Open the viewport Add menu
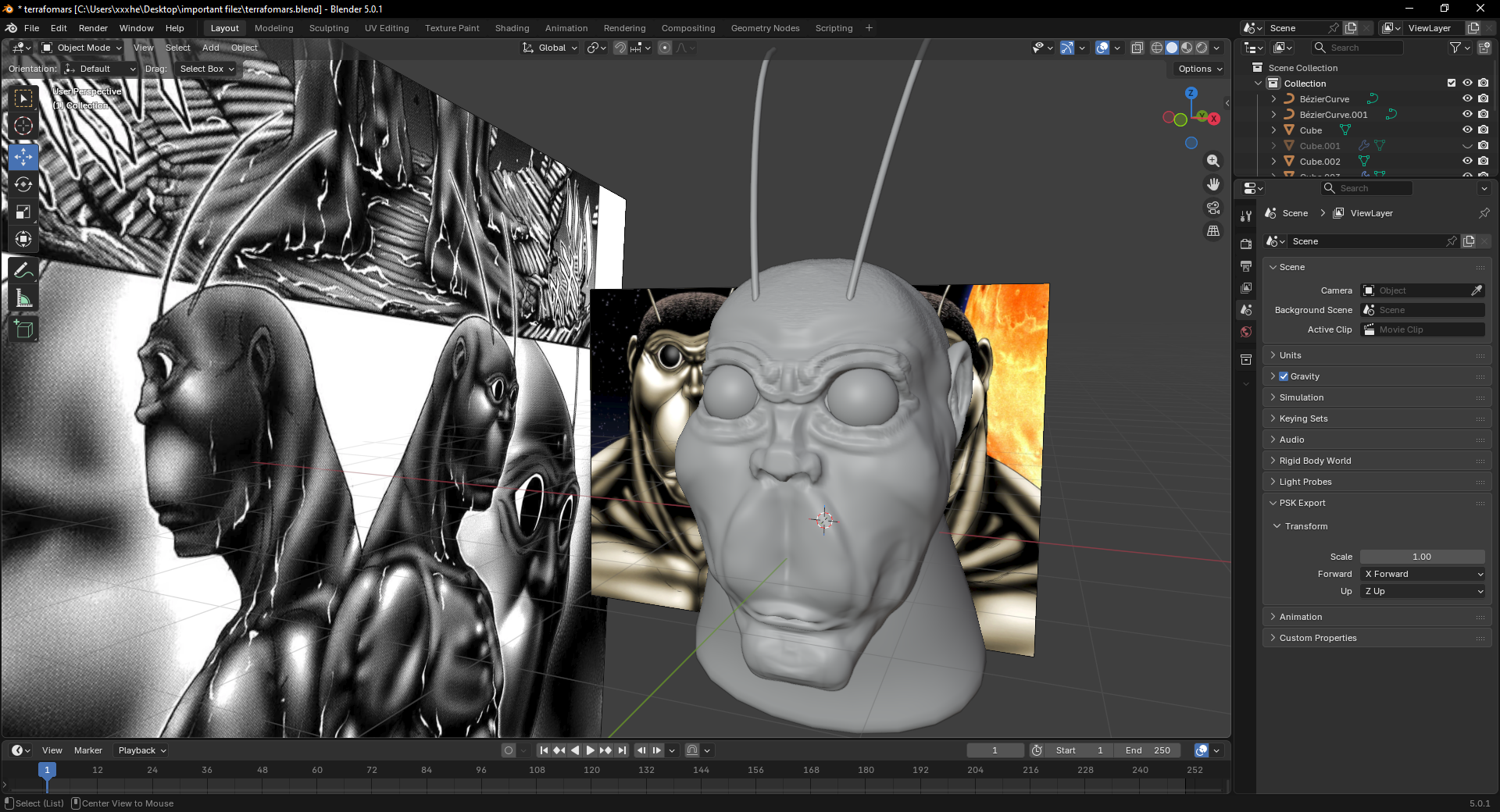Viewport: 1500px width, 812px height. point(211,48)
